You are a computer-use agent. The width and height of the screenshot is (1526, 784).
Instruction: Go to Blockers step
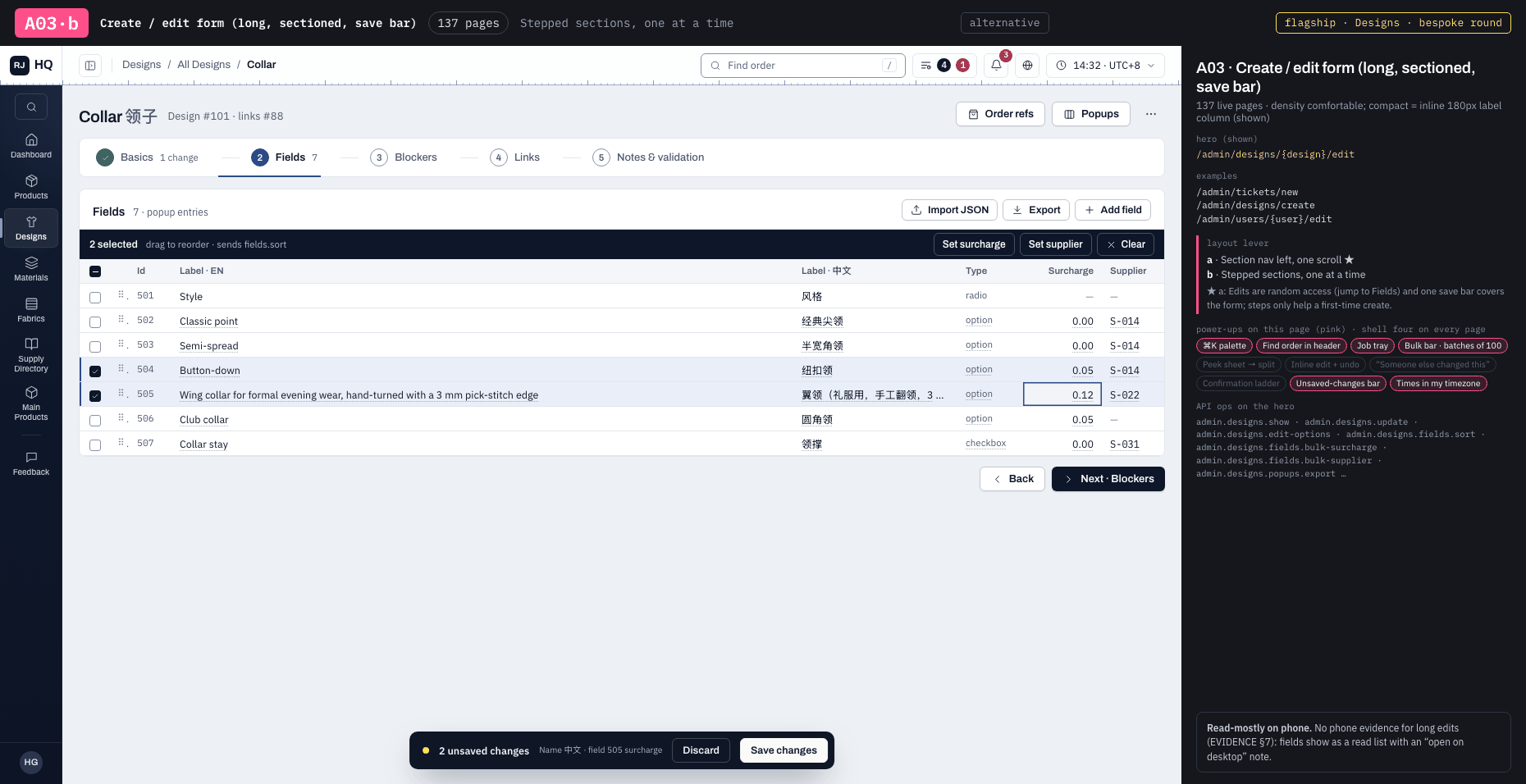click(x=404, y=157)
